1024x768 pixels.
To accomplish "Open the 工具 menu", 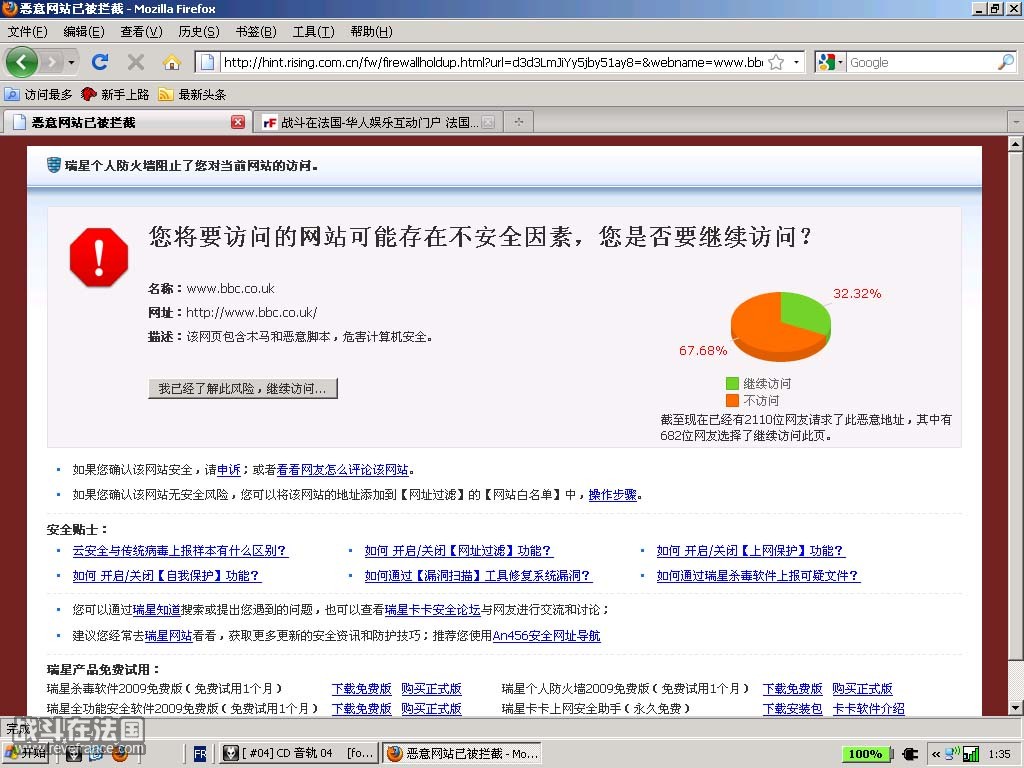I will coord(313,31).
